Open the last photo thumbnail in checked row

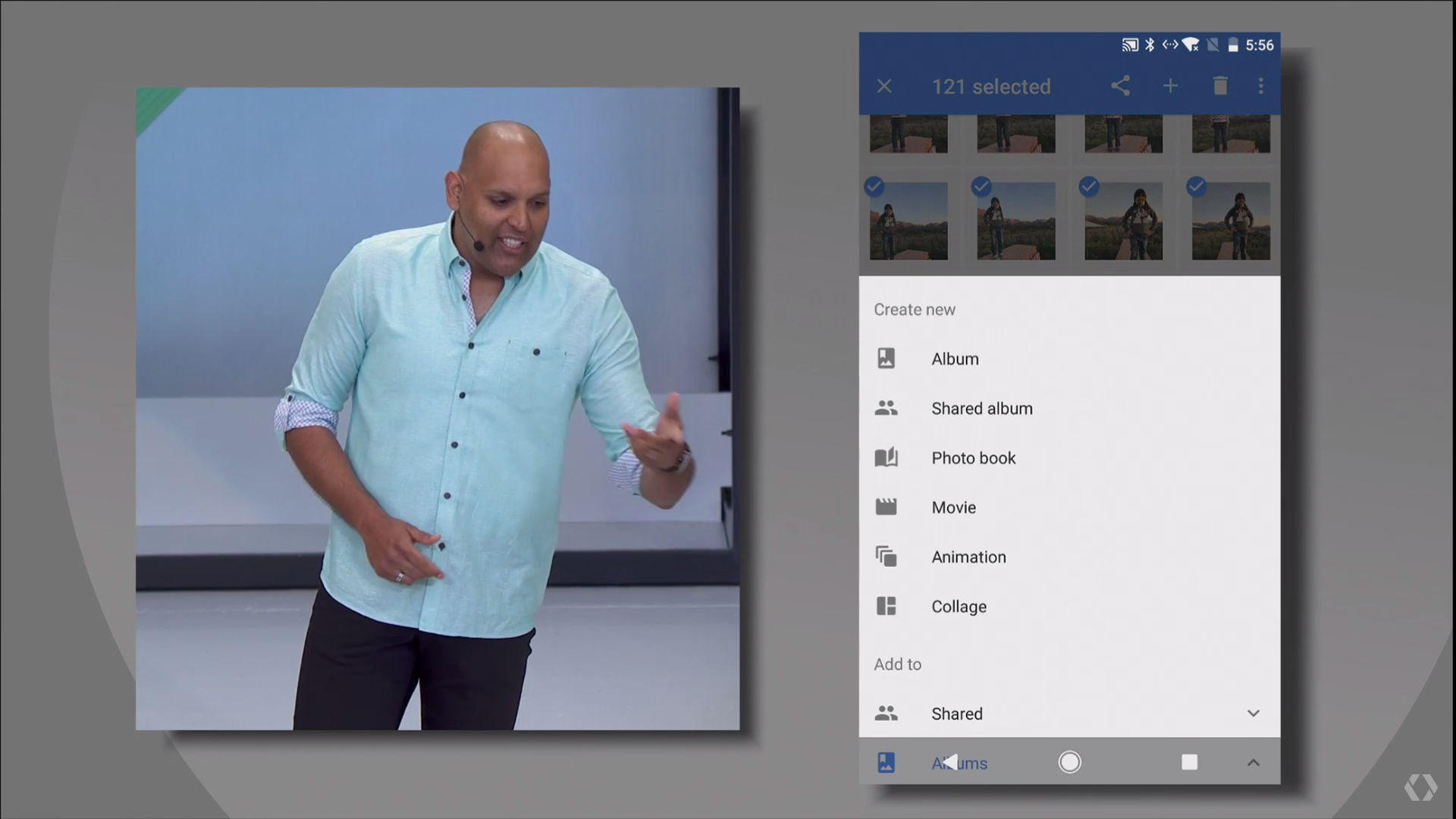[1231, 221]
